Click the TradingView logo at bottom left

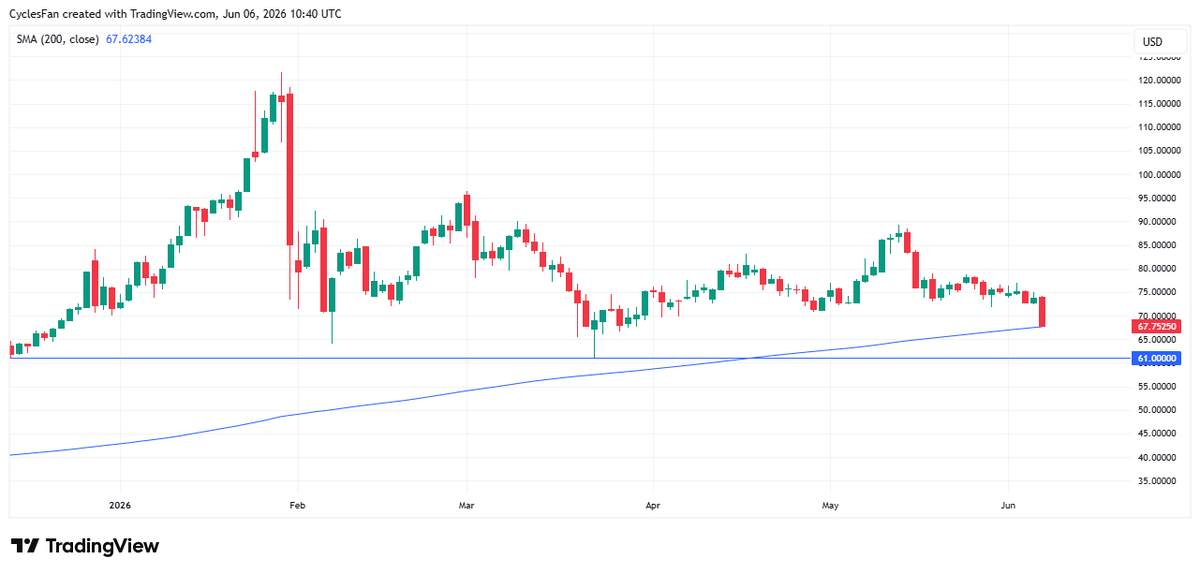tap(85, 546)
